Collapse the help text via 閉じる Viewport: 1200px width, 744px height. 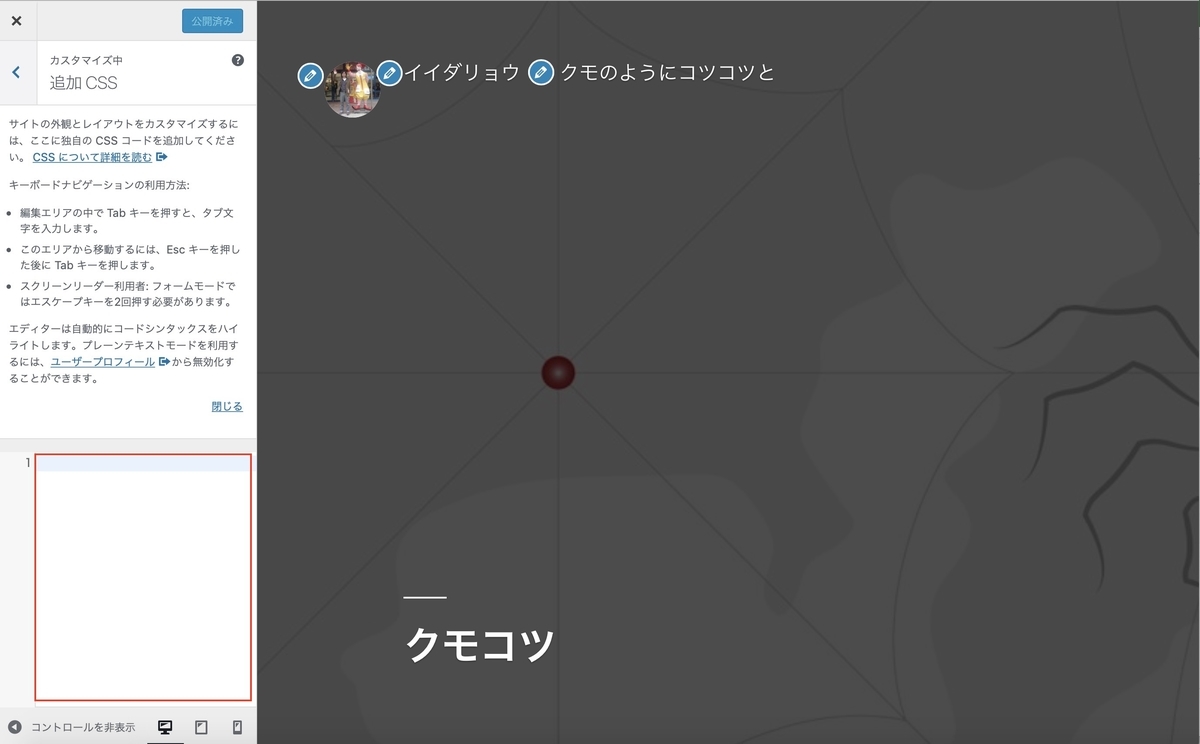pos(227,405)
